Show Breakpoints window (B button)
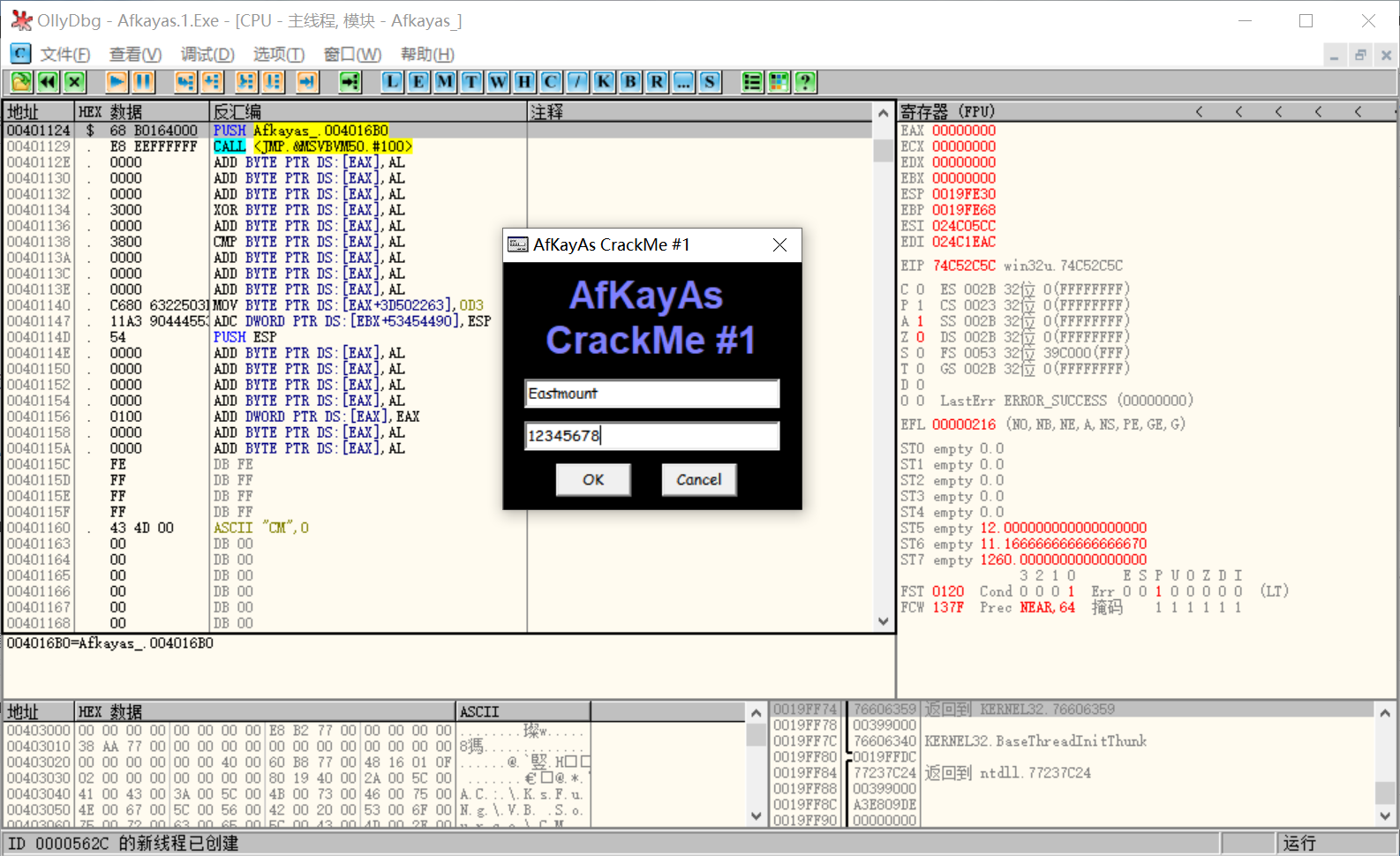1400x856 pixels. click(630, 82)
